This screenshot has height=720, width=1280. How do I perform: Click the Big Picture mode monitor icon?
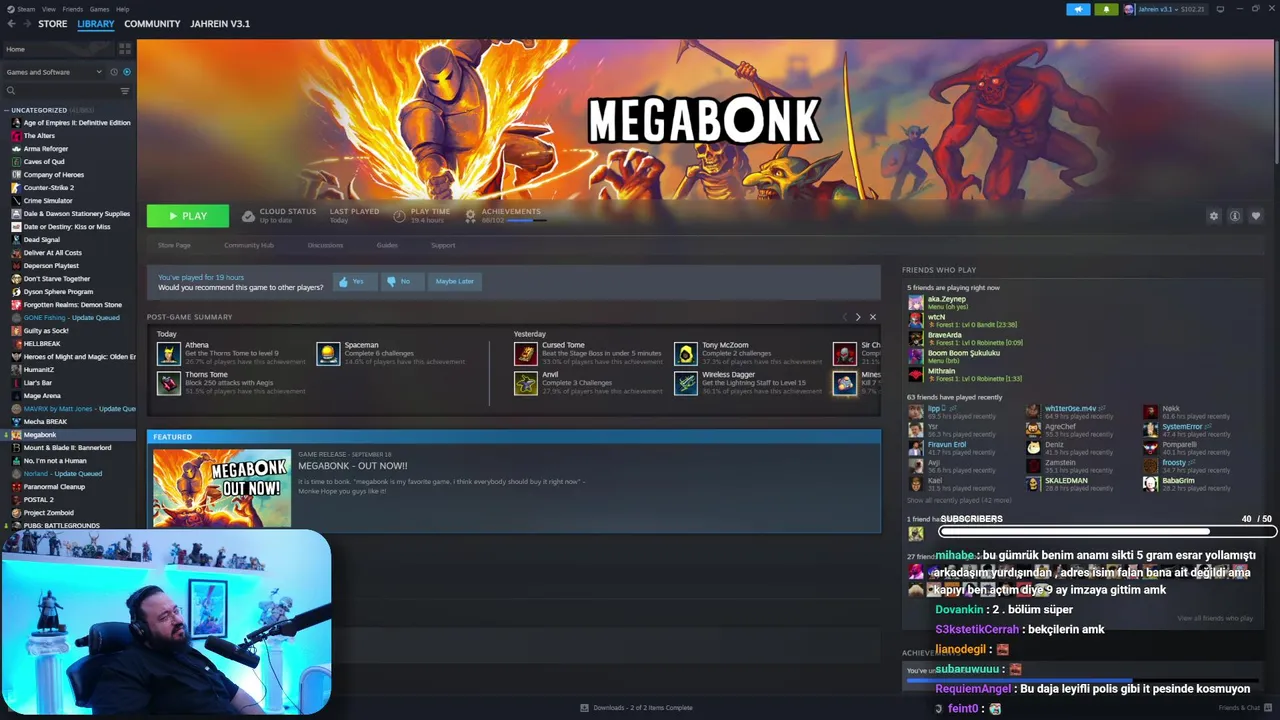click(1220, 9)
